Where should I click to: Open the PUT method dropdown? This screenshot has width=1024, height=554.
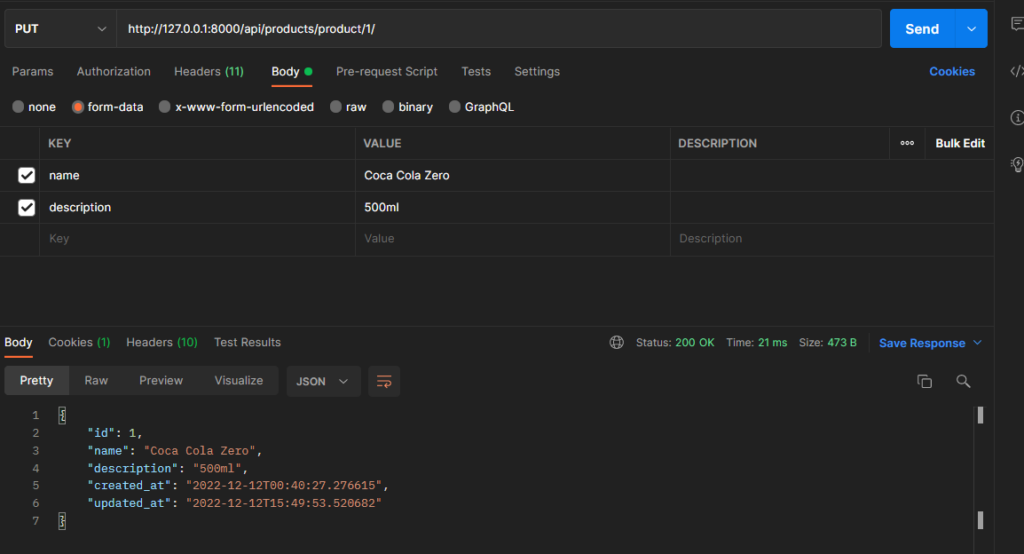pos(60,29)
